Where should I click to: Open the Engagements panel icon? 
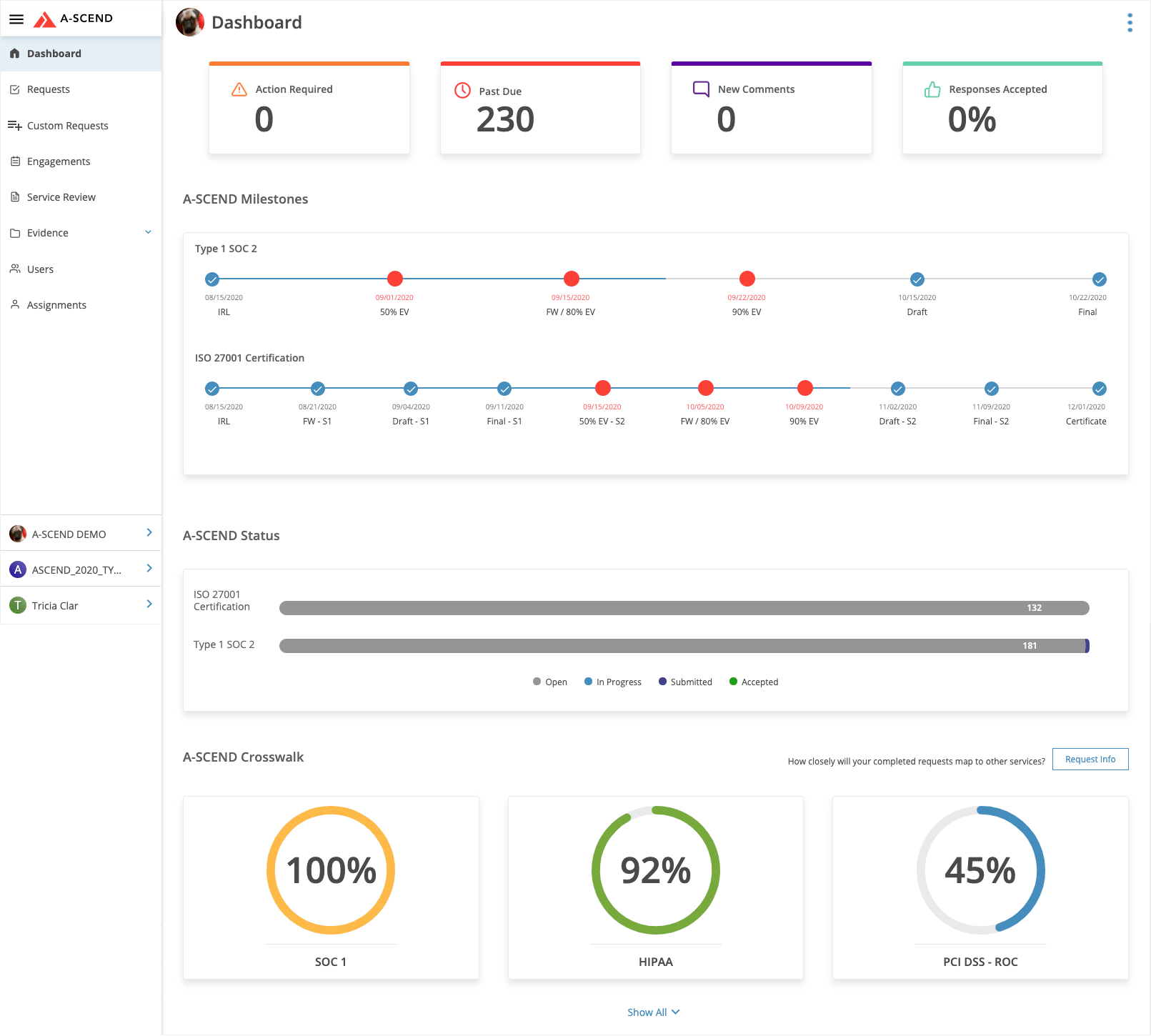click(15, 161)
